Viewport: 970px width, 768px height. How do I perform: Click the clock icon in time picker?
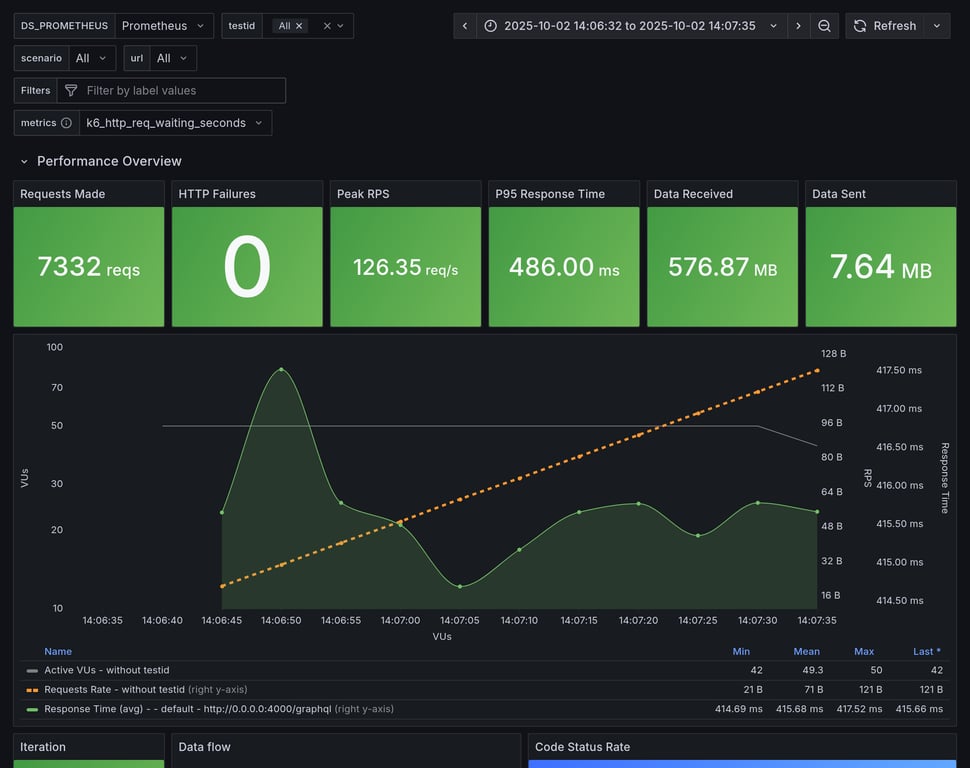pos(490,26)
